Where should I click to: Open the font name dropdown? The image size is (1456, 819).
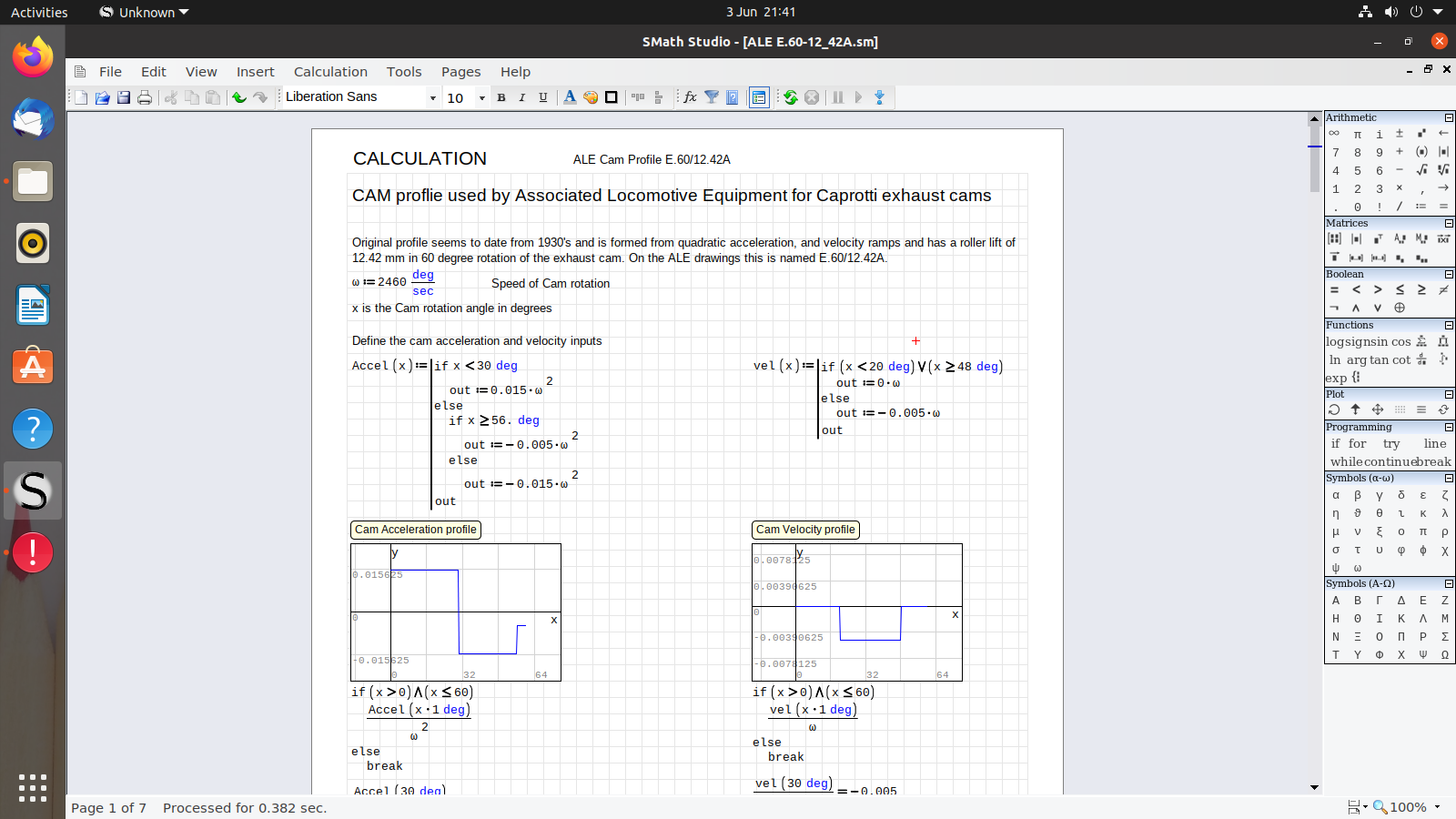tap(433, 98)
